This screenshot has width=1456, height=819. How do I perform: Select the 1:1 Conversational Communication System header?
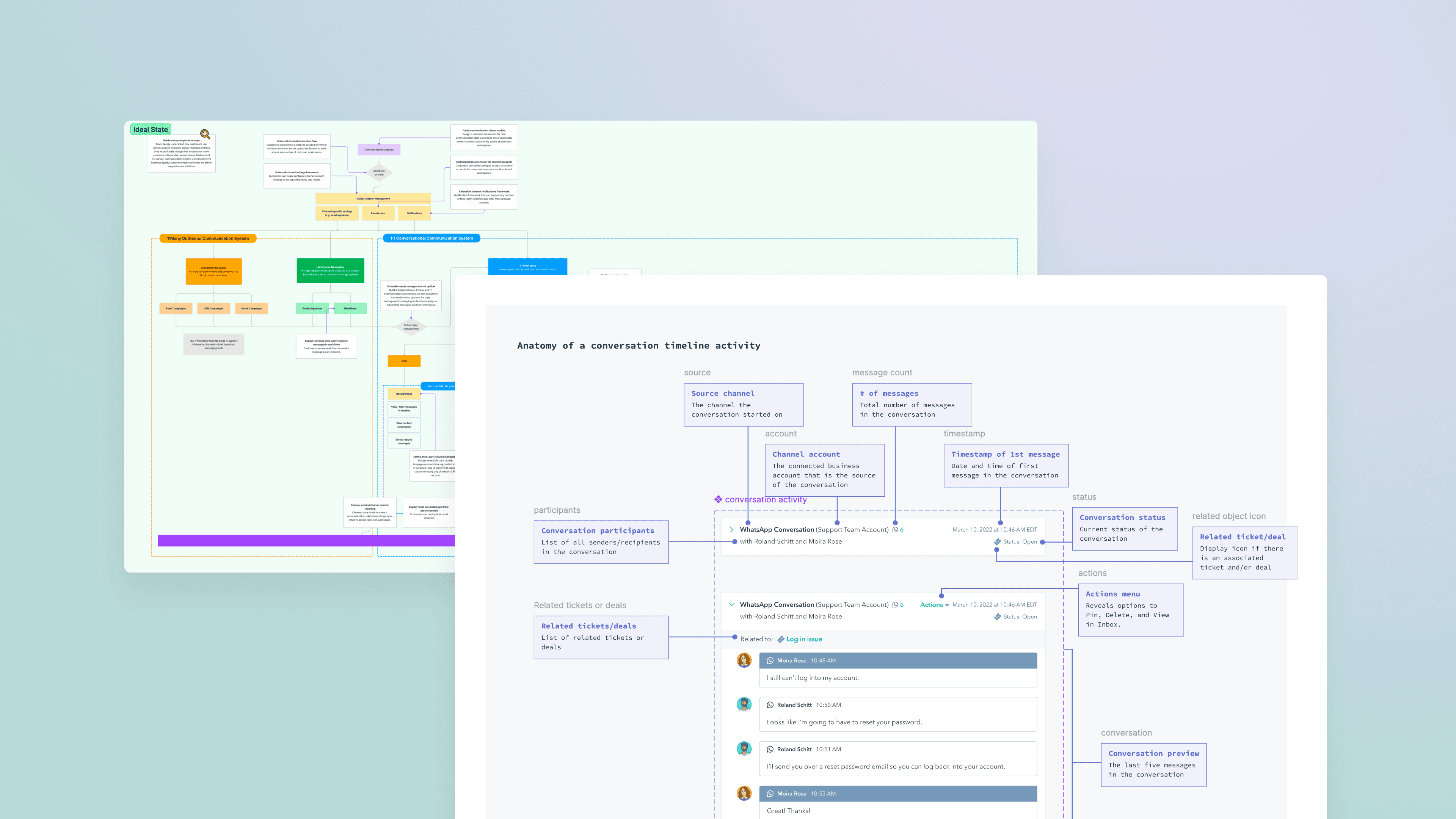click(431, 238)
